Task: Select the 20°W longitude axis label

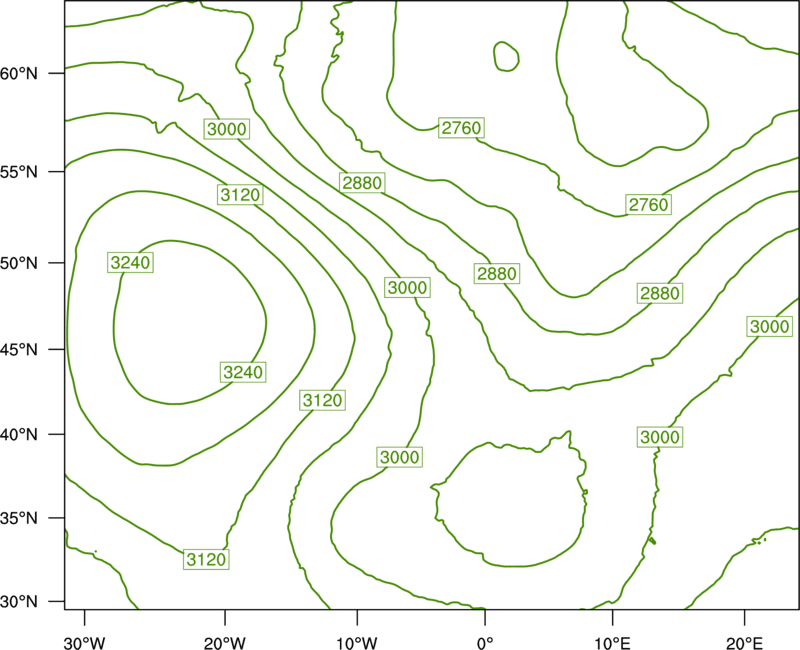Action: coord(224,643)
